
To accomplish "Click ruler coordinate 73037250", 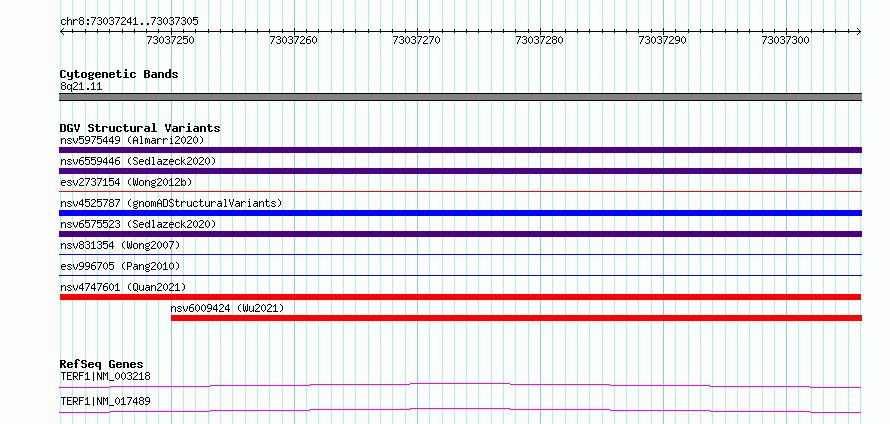I will (171, 40).
